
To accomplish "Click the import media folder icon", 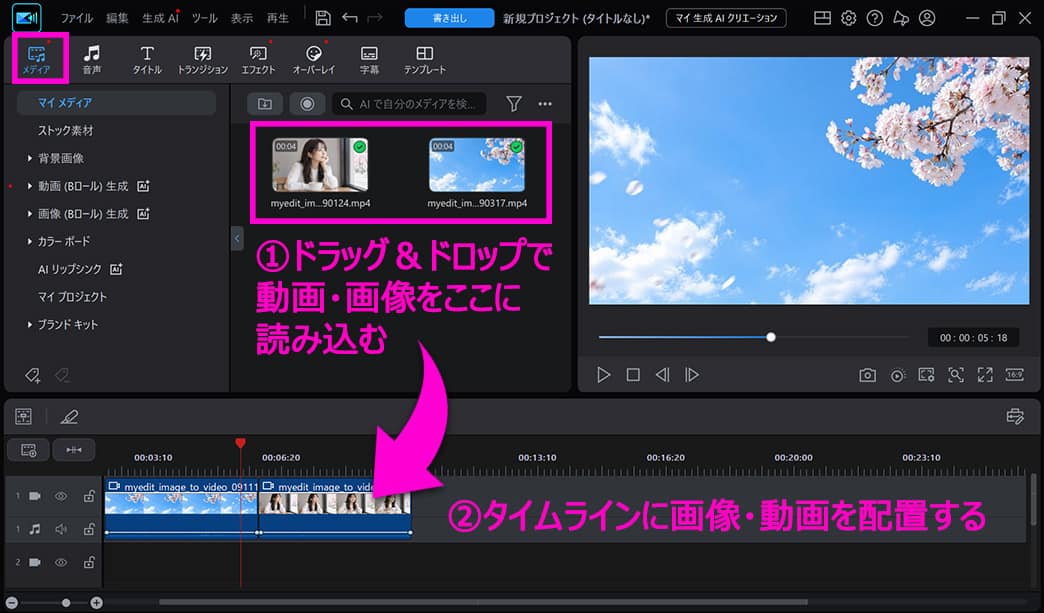I will pos(265,104).
